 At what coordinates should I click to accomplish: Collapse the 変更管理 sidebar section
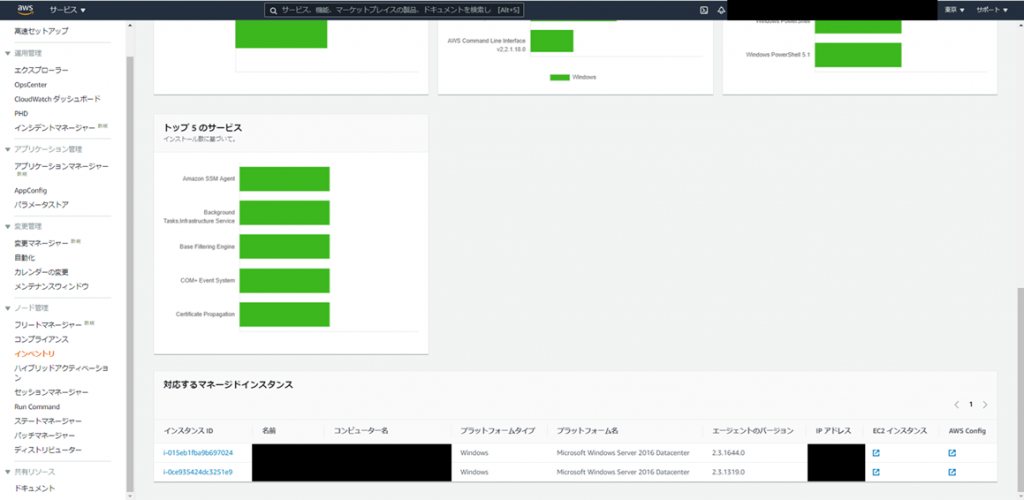click(x=8, y=227)
